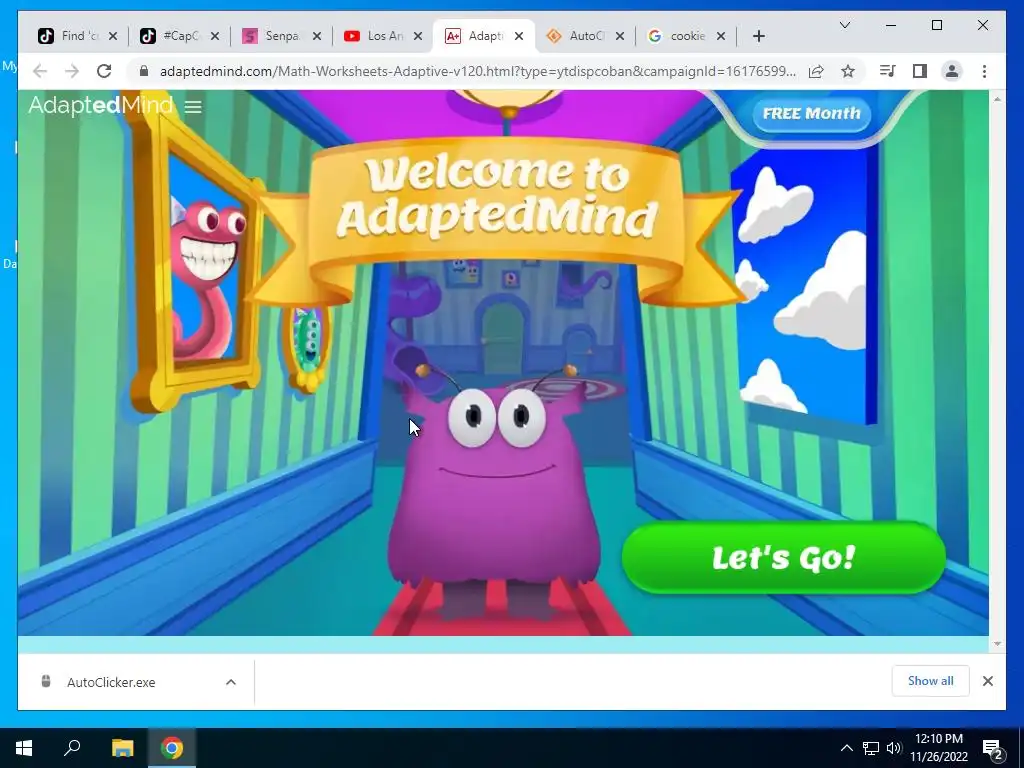Go back to the previous page
The height and width of the screenshot is (768, 1024).
[40, 71]
